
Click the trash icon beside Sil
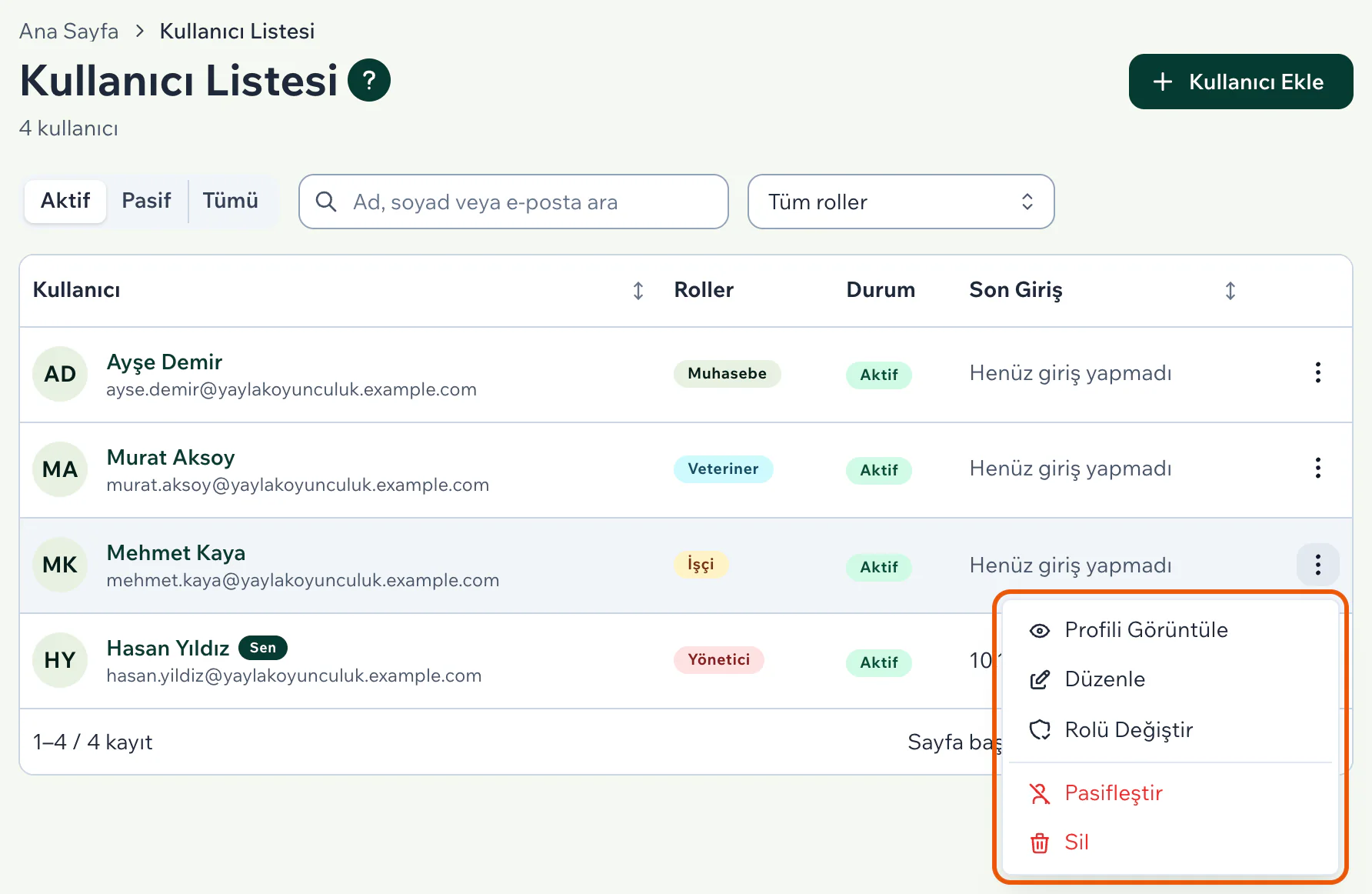click(x=1039, y=843)
